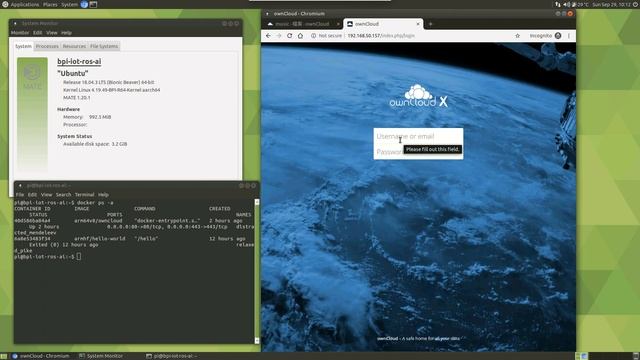640x360 pixels.
Task: Open the System menu in top panel
Action: click(x=69, y=4)
